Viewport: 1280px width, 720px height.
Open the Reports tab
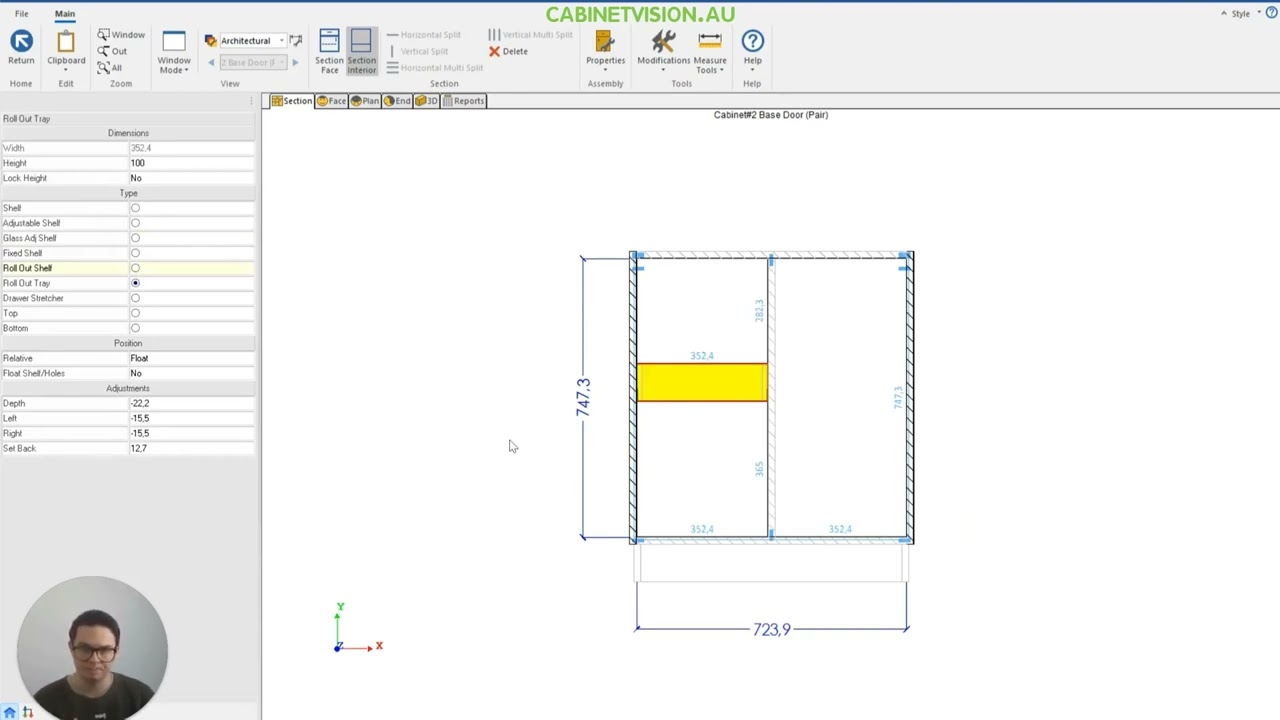pos(464,101)
